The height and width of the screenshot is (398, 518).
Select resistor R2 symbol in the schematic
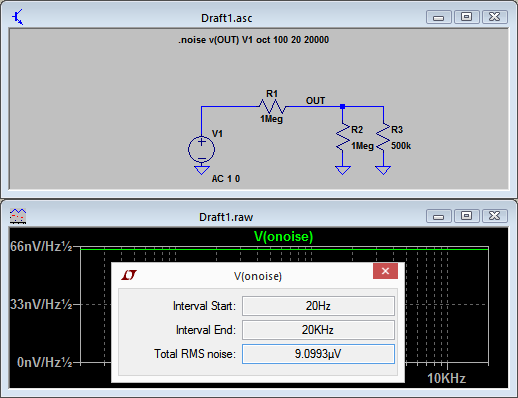[x=343, y=138]
